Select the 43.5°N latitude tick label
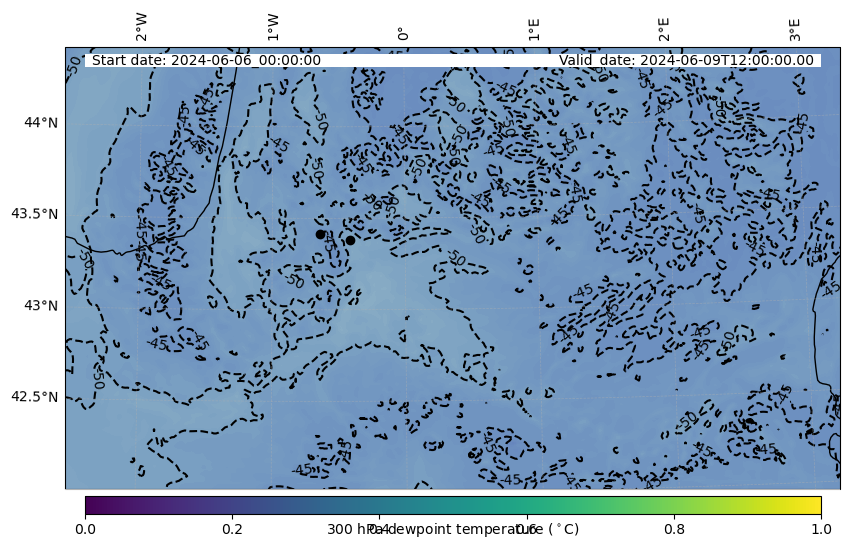The height and width of the screenshot is (557, 850). point(34,214)
